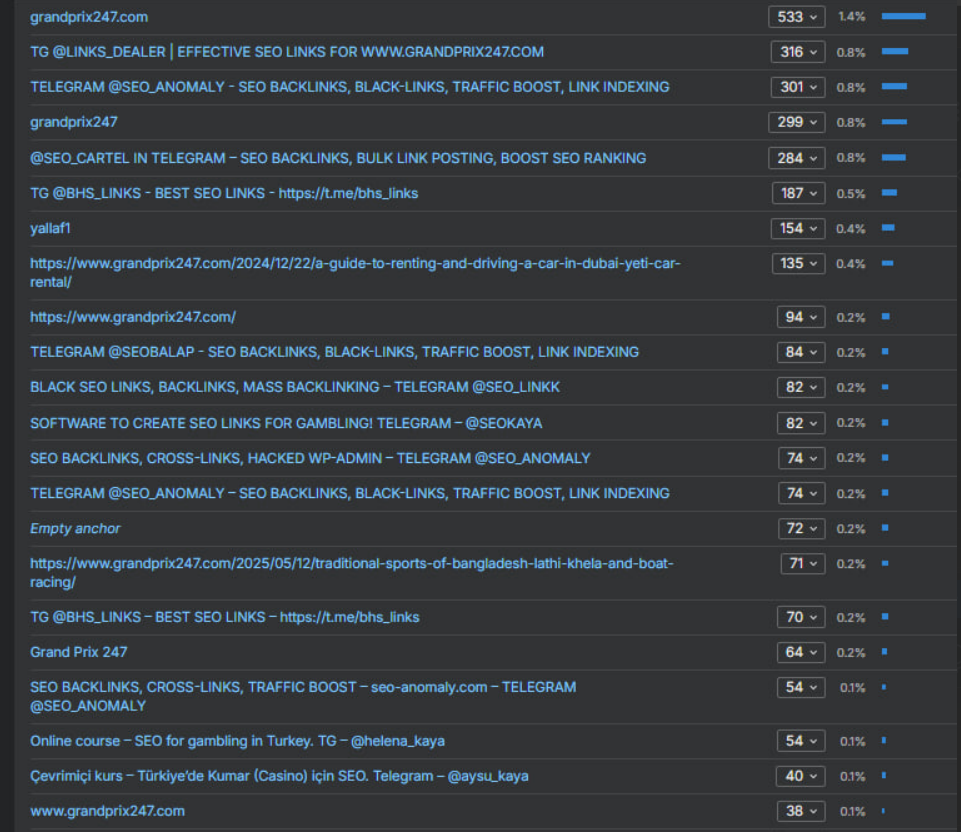This screenshot has height=832, width=961.
Task: Open BLACK SEO LINKS @SEO_LINKK anchor
Action: [x=295, y=387]
